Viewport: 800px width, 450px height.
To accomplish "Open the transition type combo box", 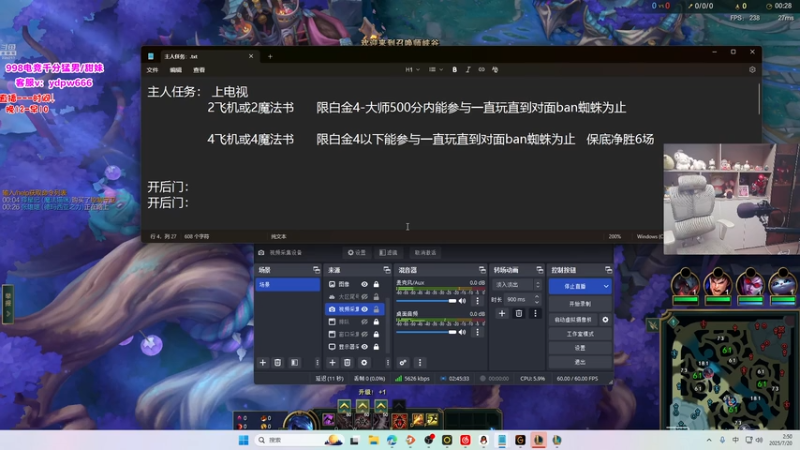I will (x=516, y=285).
